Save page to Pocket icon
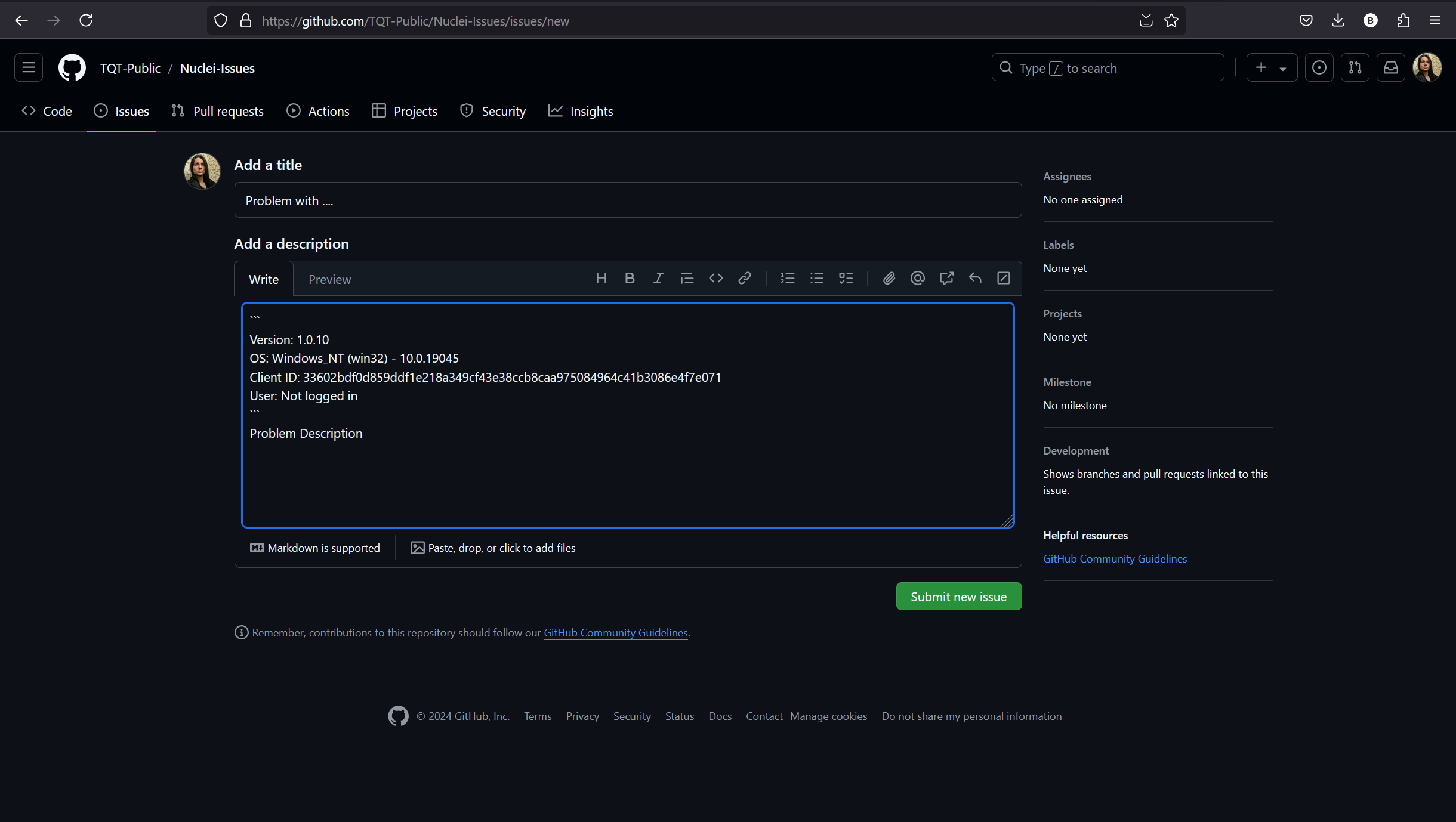Image resolution: width=1456 pixels, height=822 pixels. 1306,21
